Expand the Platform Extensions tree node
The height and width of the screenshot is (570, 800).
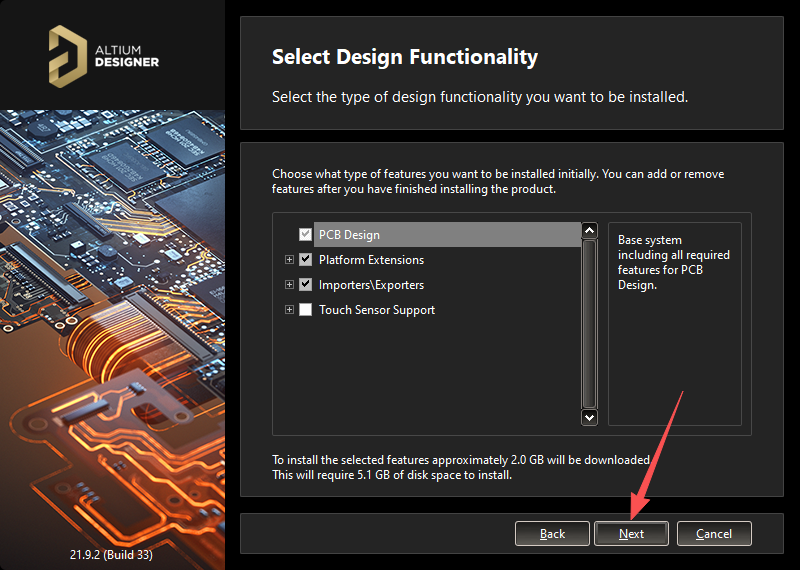coord(290,260)
